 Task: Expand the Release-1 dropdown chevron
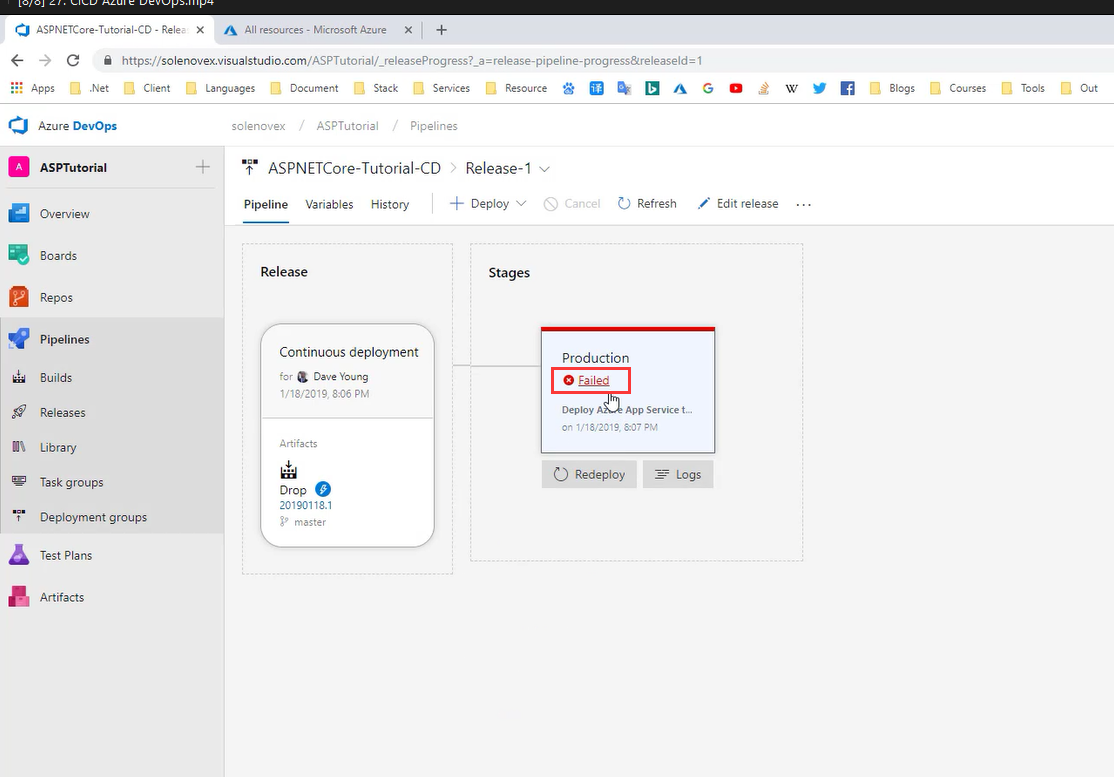545,169
